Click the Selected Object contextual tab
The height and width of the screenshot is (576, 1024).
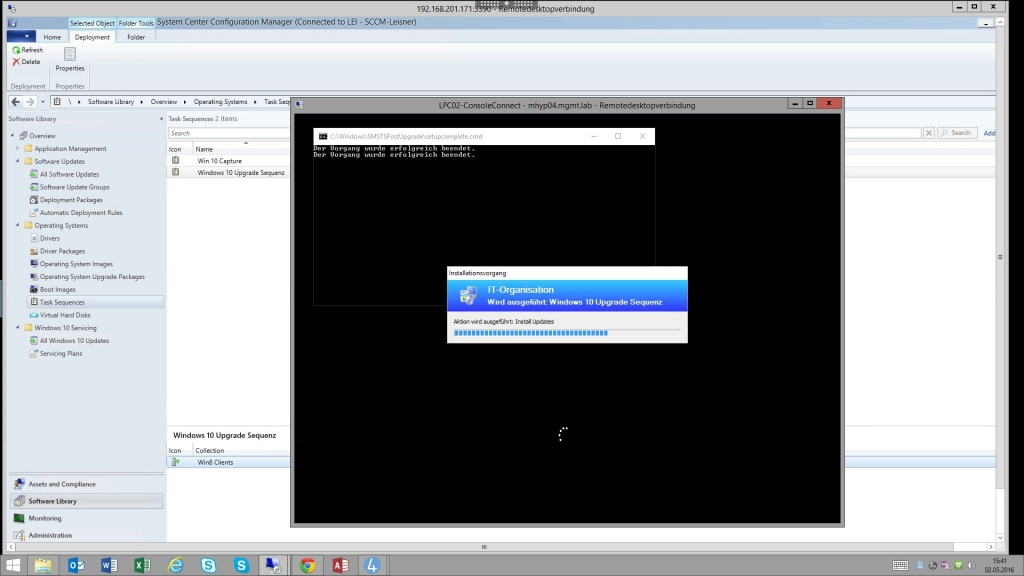92,23
